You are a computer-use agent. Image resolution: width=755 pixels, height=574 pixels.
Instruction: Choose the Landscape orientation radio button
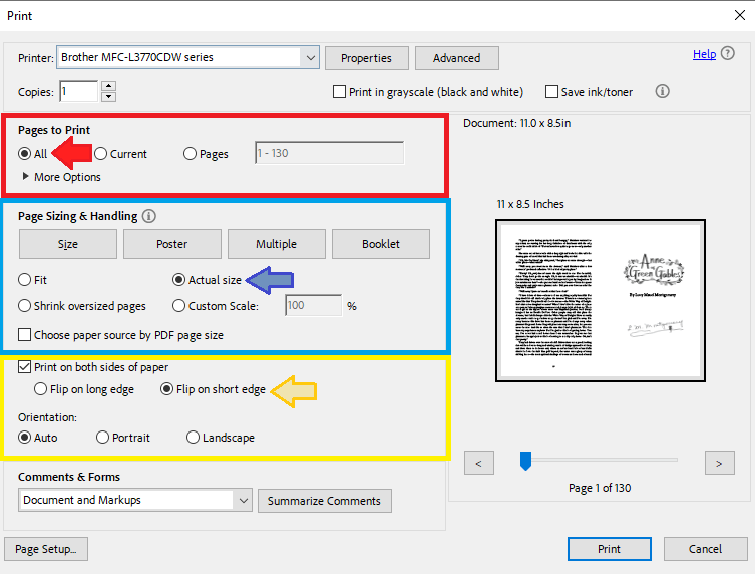(x=193, y=438)
